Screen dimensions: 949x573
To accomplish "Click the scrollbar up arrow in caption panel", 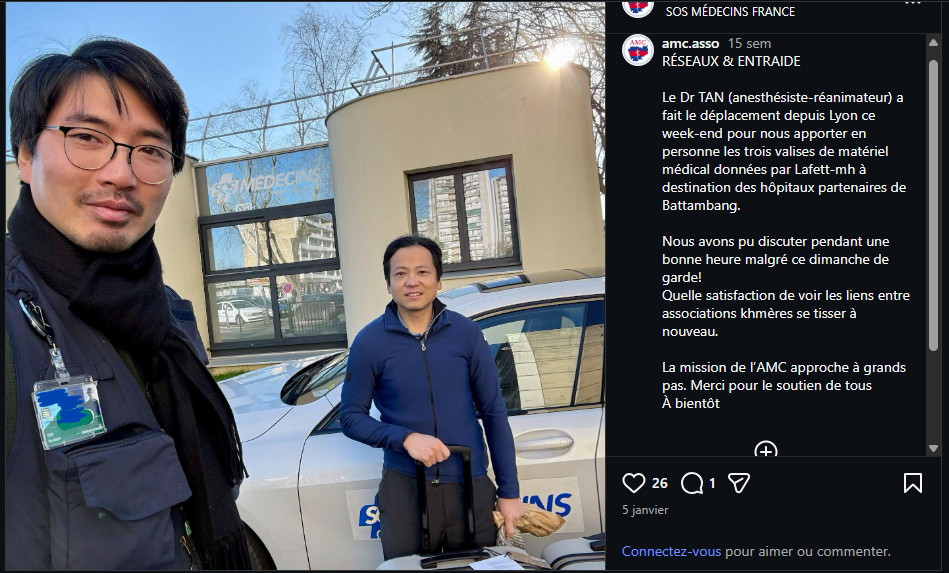I will click(x=933, y=43).
